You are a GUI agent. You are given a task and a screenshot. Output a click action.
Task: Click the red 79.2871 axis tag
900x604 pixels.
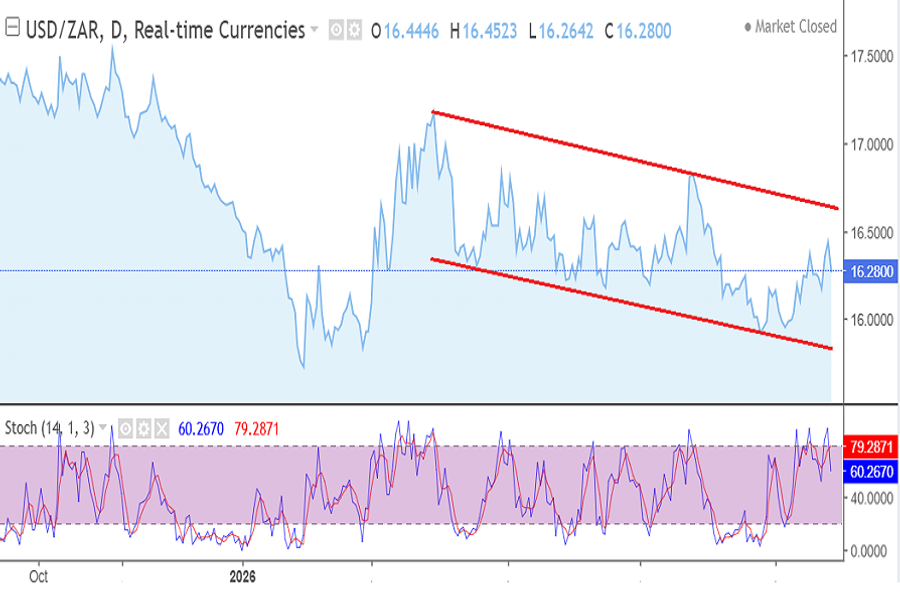pyautogui.click(x=871, y=447)
